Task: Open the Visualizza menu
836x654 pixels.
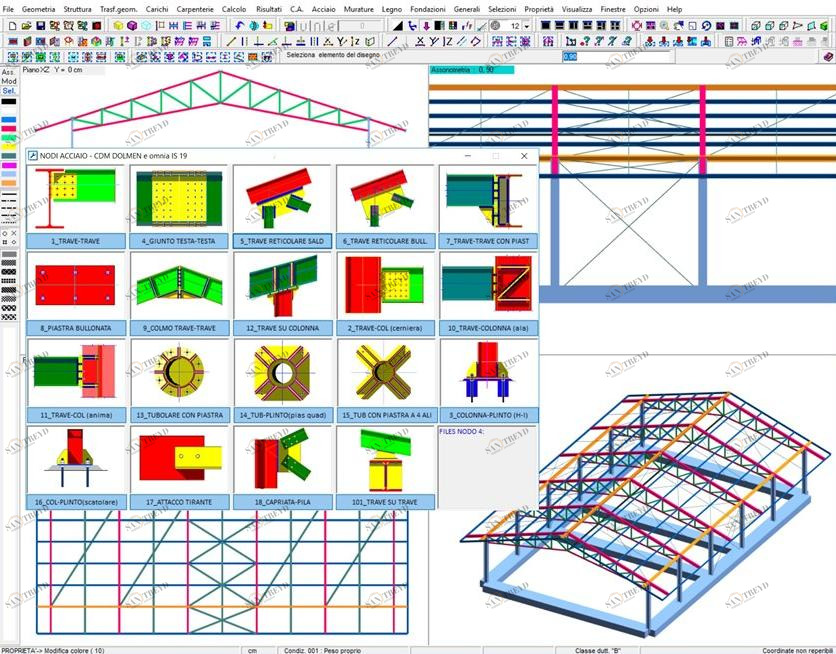Action: coord(576,8)
